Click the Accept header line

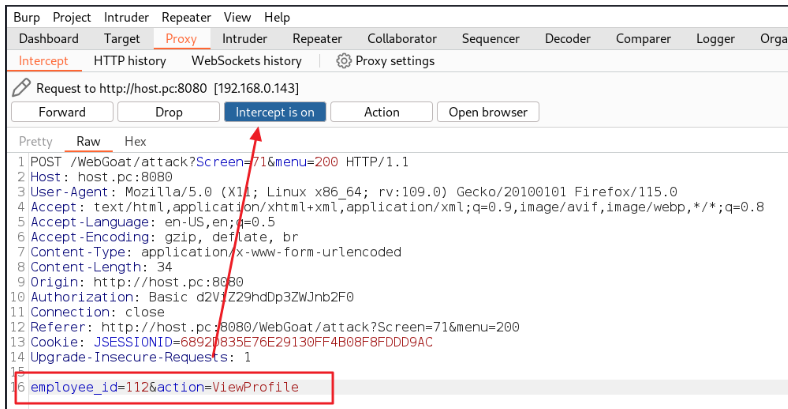point(397,207)
